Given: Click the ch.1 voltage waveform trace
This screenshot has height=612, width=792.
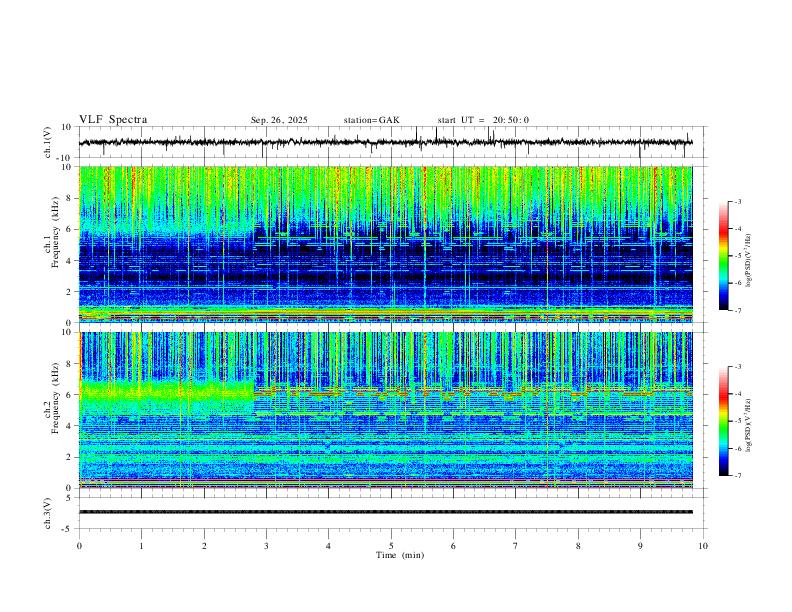Looking at the screenshot, I should (x=386, y=142).
